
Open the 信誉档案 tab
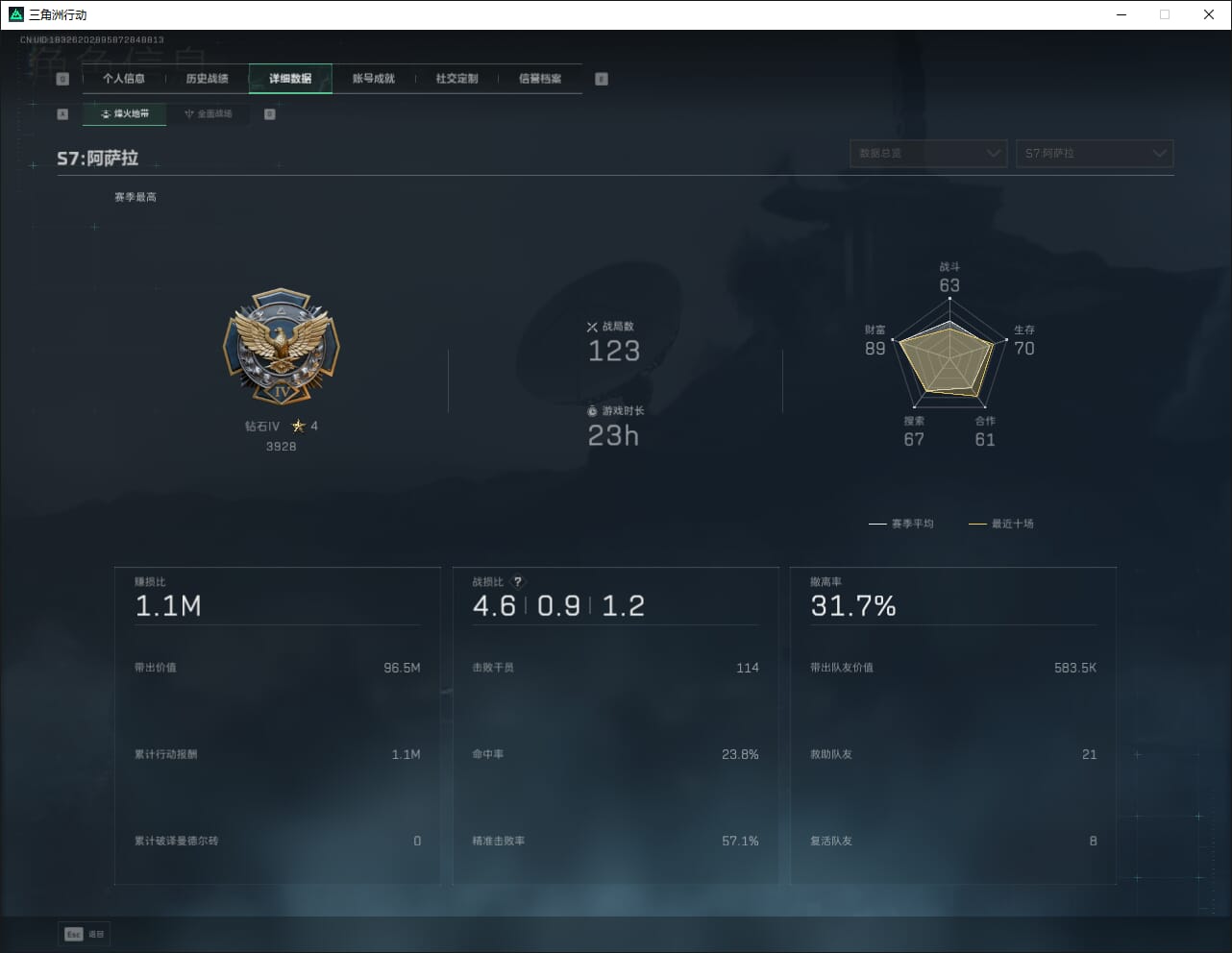(540, 79)
